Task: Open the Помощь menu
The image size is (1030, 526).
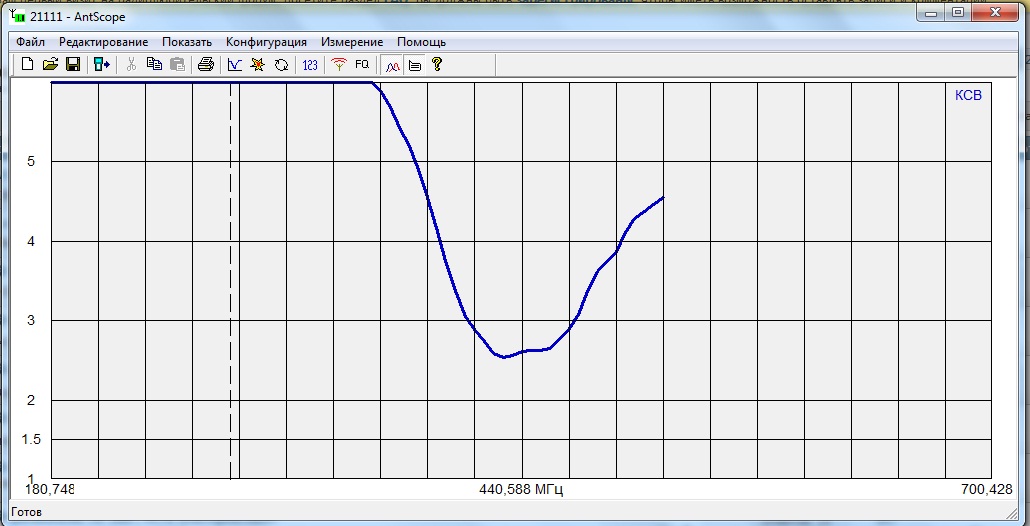Action: pyautogui.click(x=421, y=42)
